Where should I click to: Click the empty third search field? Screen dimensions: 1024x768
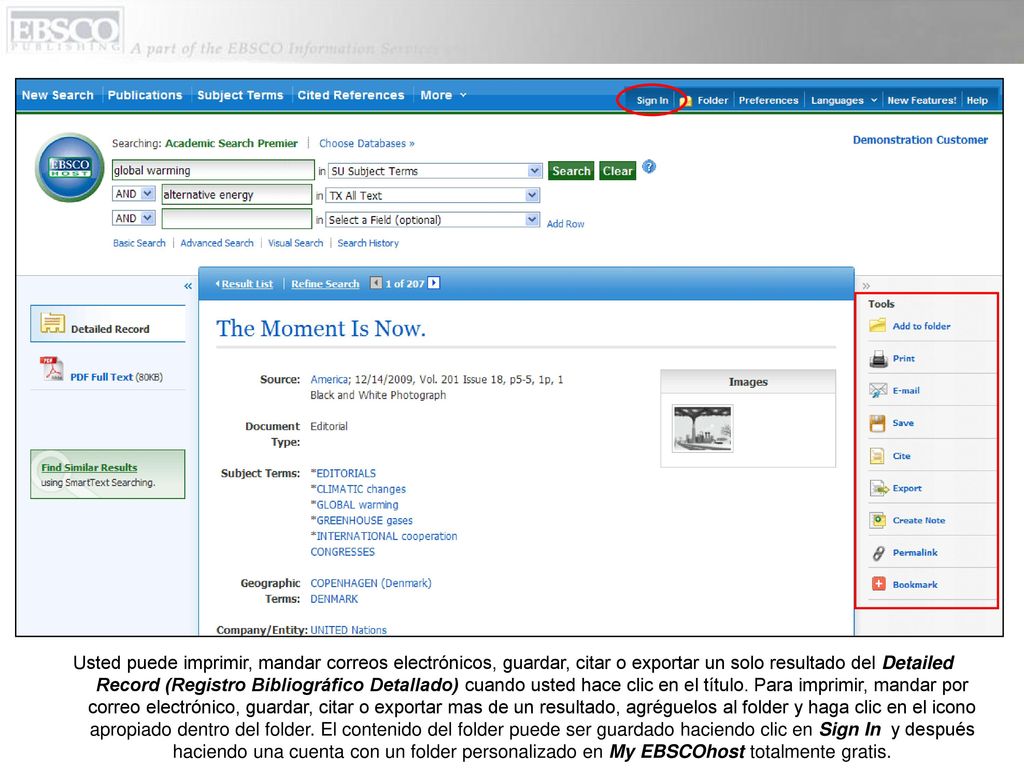[x=236, y=219]
